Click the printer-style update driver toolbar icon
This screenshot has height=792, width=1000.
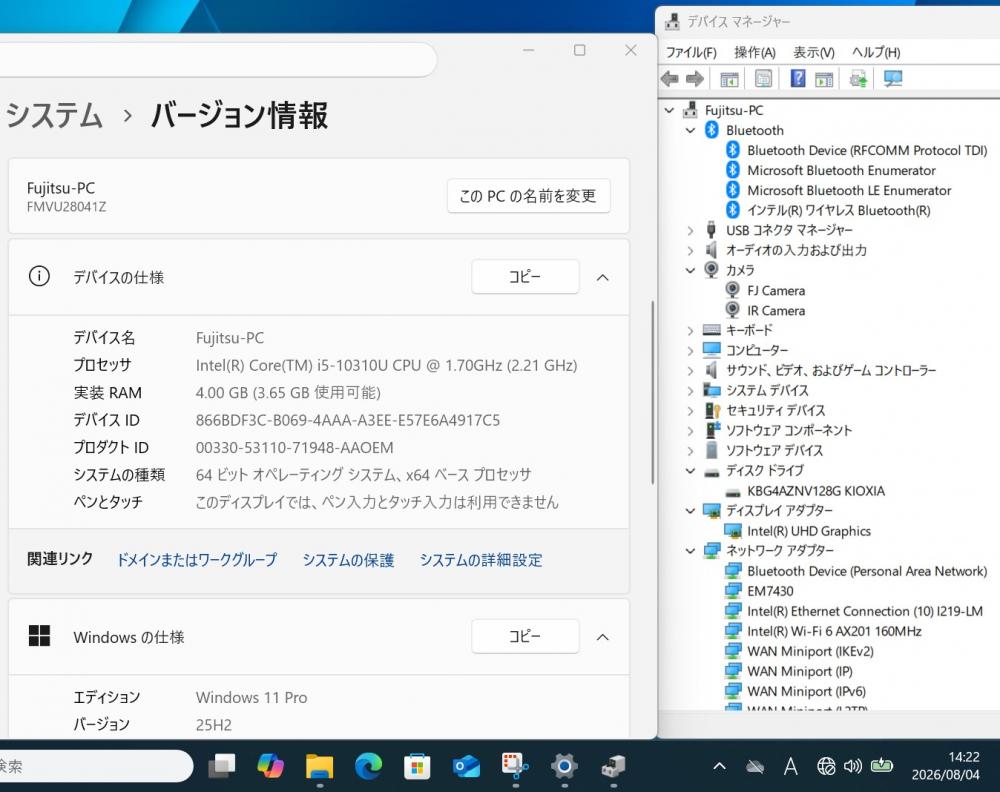858,79
